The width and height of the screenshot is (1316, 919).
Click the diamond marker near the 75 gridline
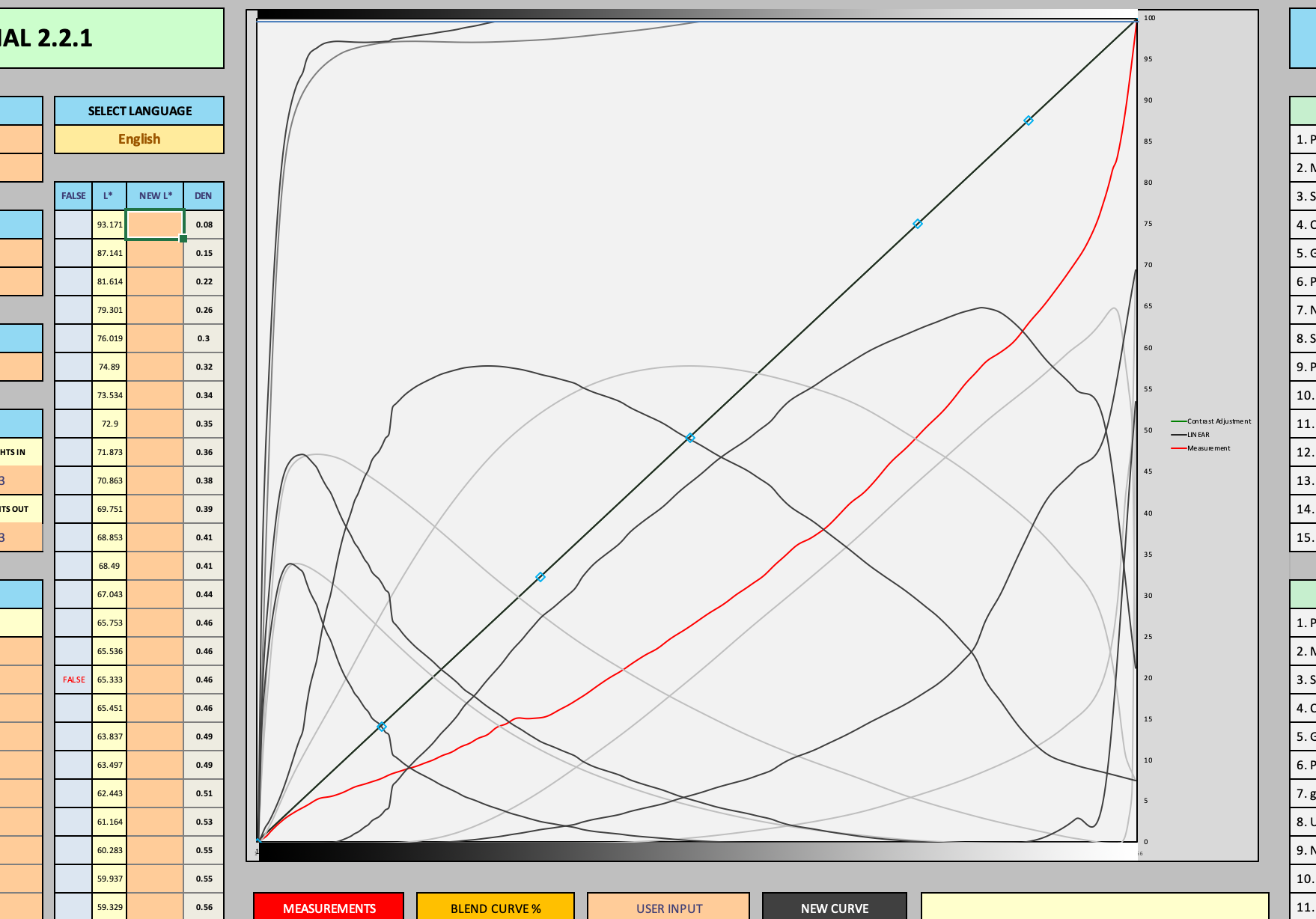[x=918, y=224]
